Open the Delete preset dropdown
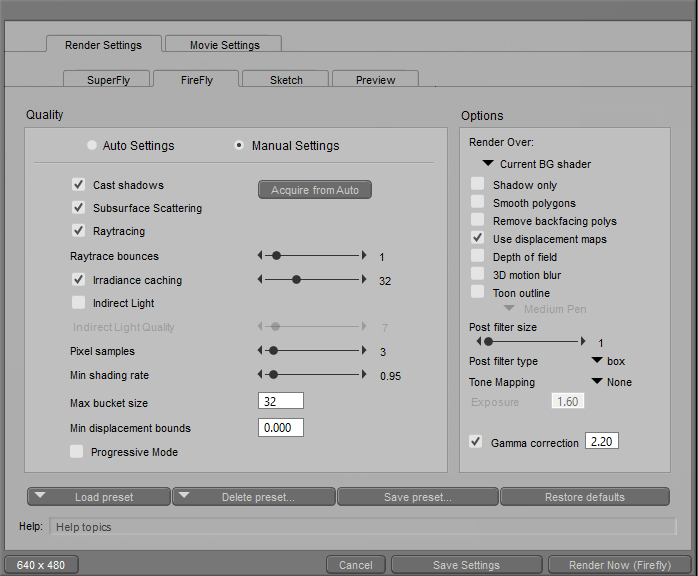The width and height of the screenshot is (698, 576). [254, 497]
